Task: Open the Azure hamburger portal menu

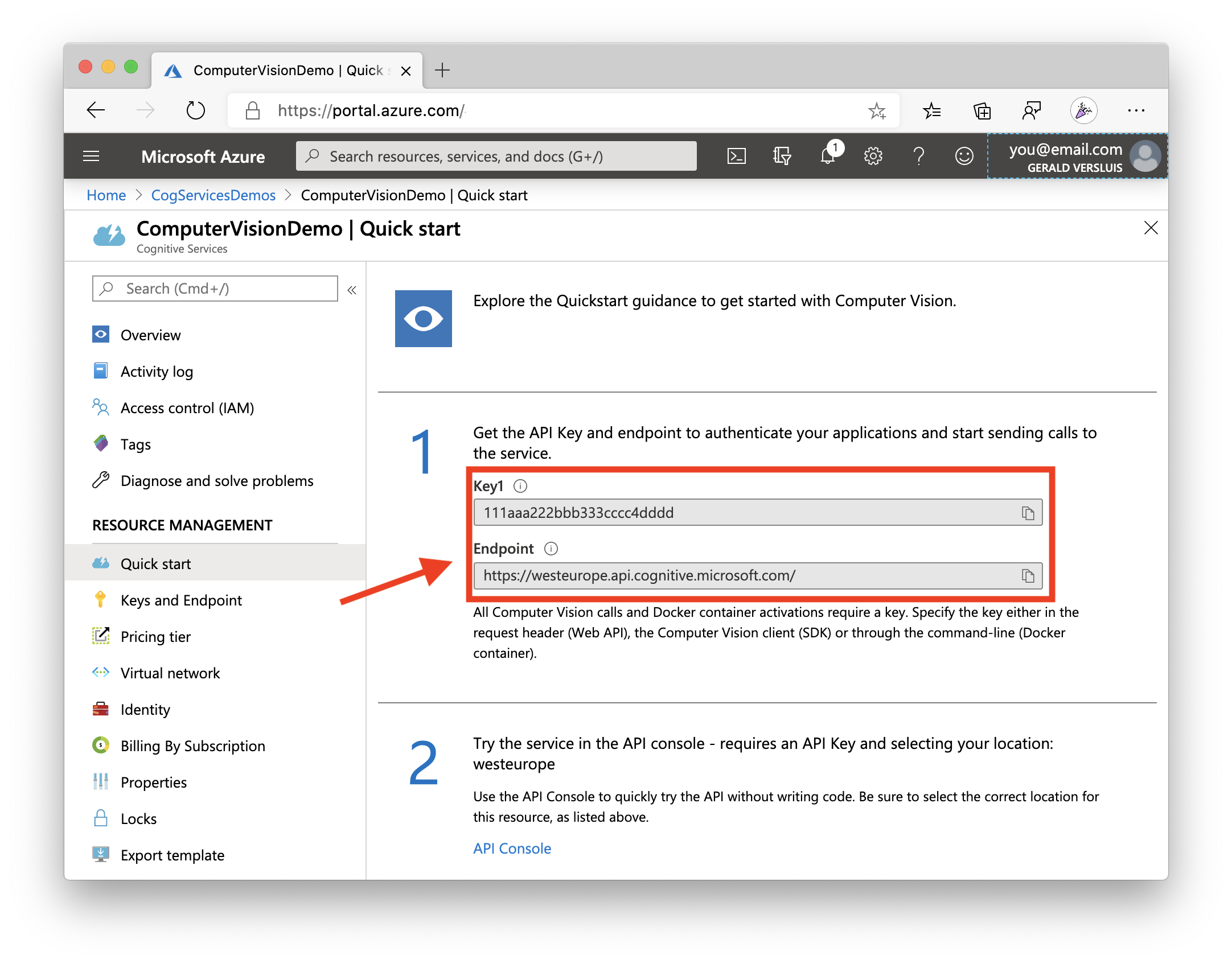Action: point(91,156)
